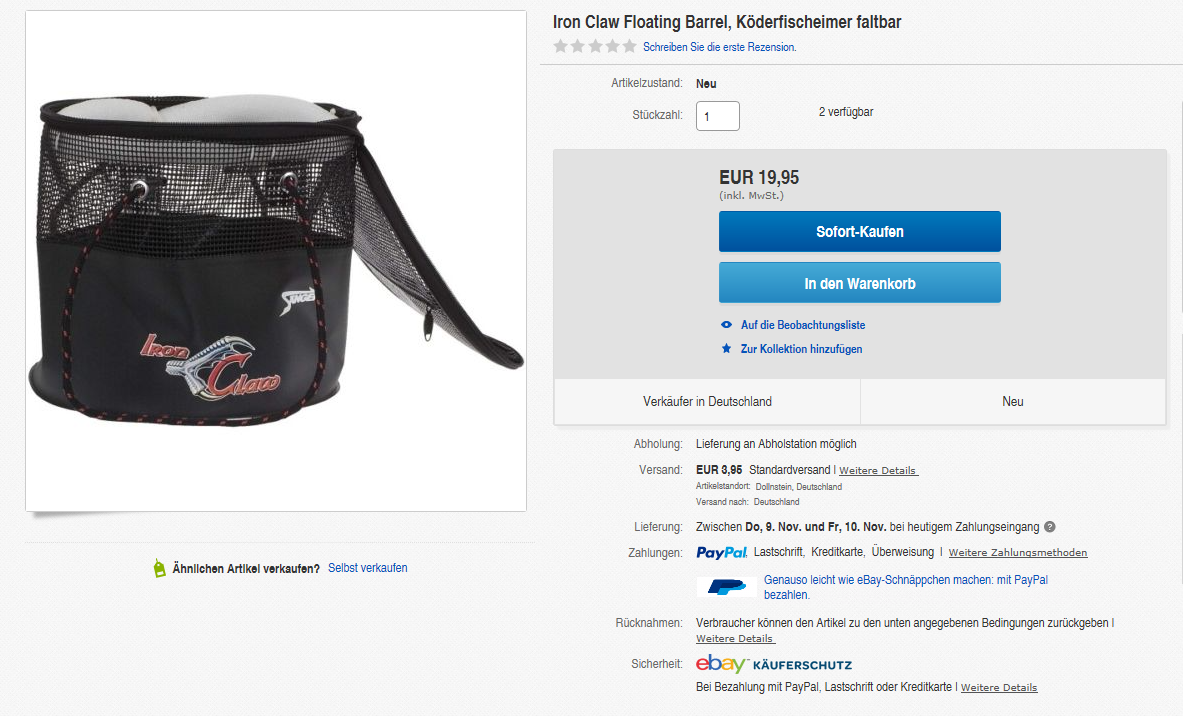This screenshot has width=1183, height=716.
Task: Click the star icon beside Zur Kollektion hinzufügen
Action: point(726,349)
